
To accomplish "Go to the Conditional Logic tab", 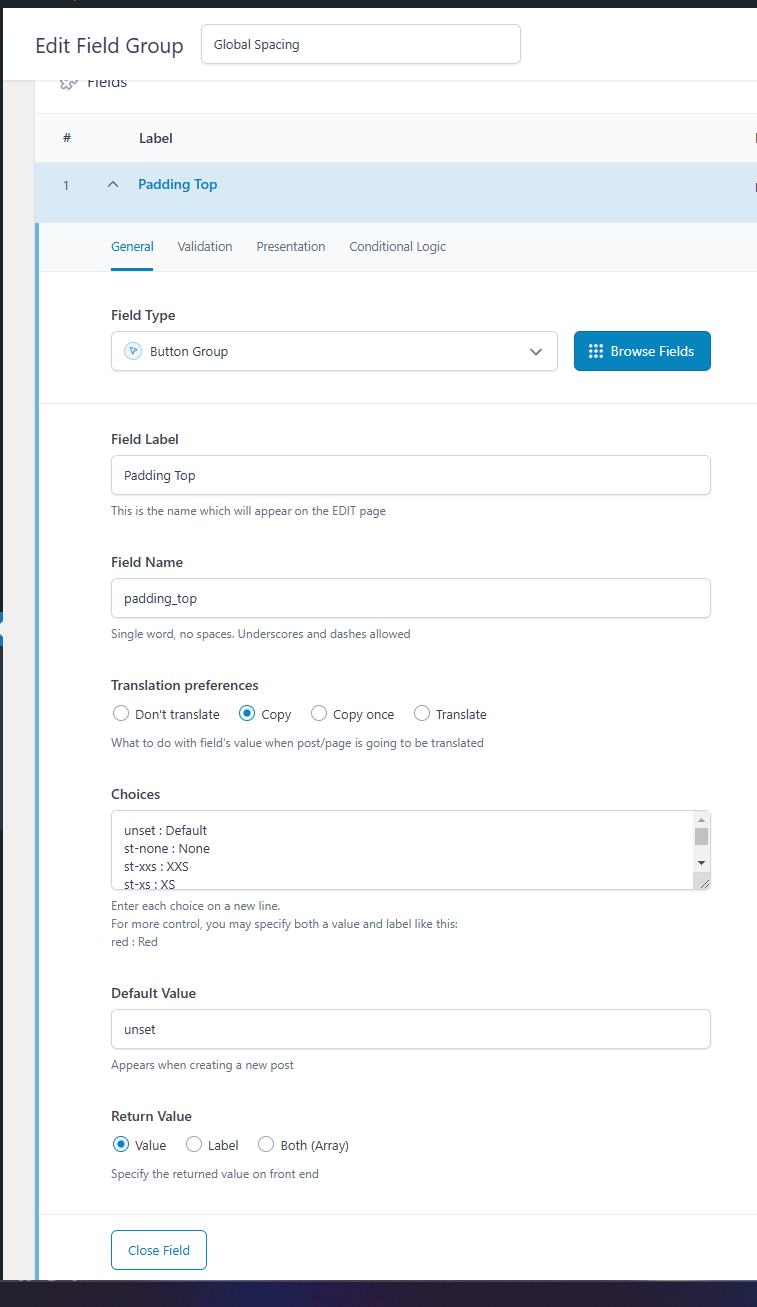I will click(398, 246).
